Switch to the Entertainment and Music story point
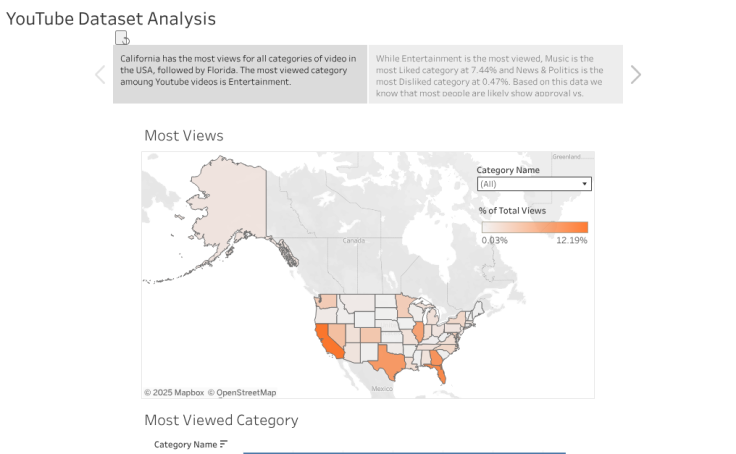The width and height of the screenshot is (736, 454). 495,74
